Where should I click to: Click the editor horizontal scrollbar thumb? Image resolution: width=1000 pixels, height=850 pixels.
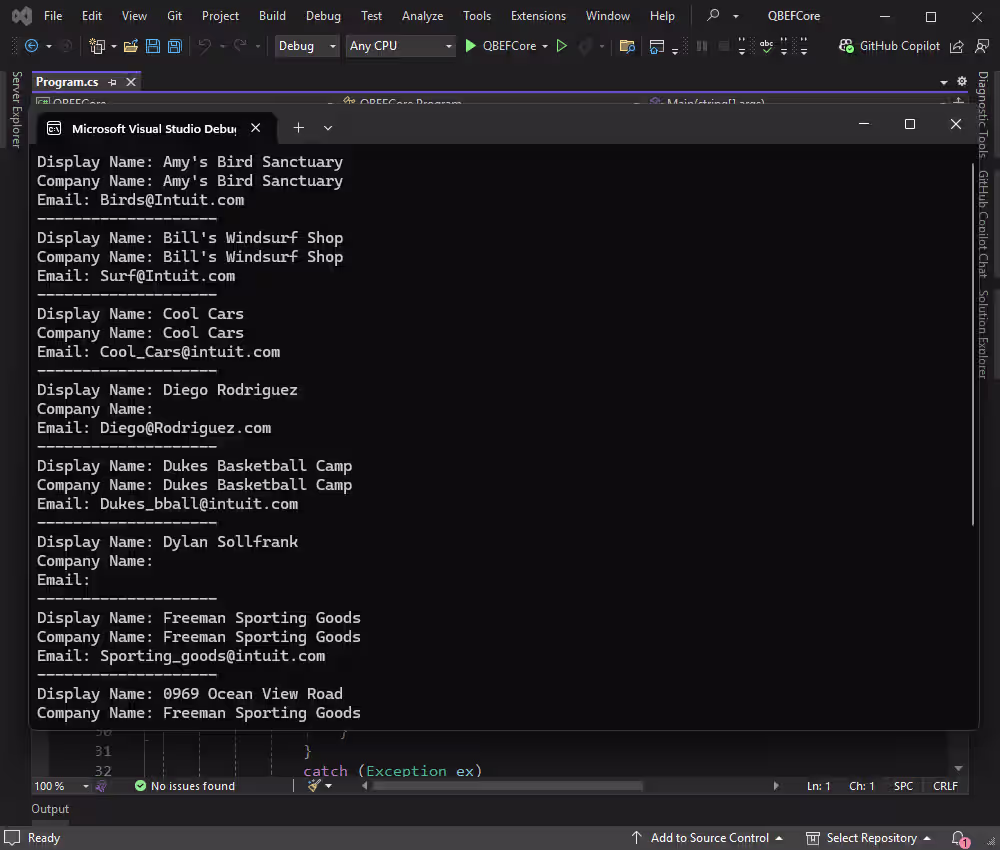[508, 786]
